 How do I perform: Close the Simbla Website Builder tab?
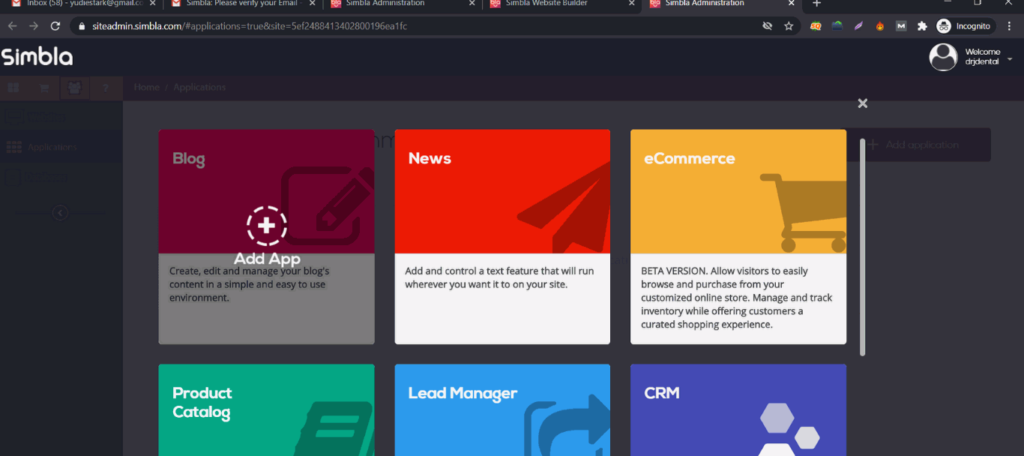coord(632,3)
